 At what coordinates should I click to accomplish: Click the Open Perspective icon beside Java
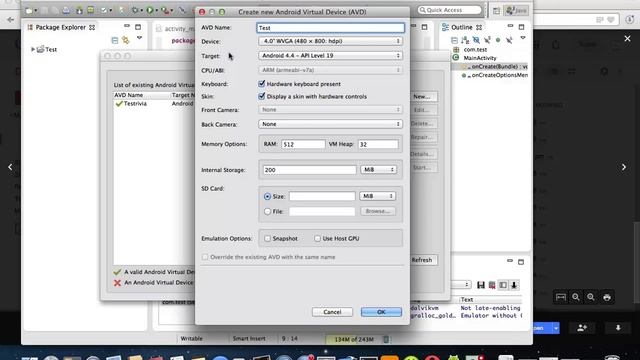point(496,11)
